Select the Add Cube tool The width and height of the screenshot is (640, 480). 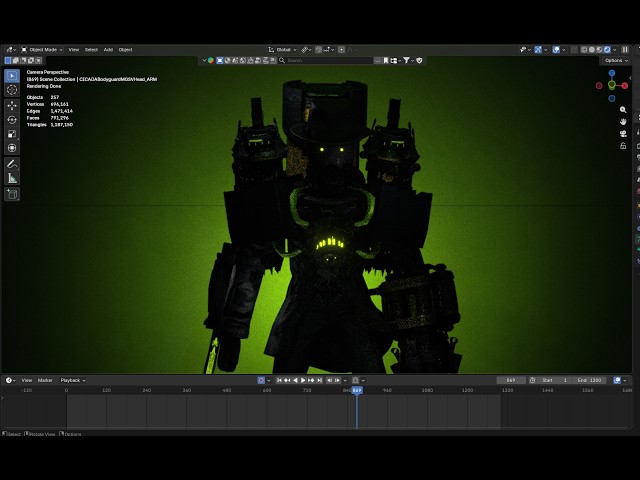point(12,194)
